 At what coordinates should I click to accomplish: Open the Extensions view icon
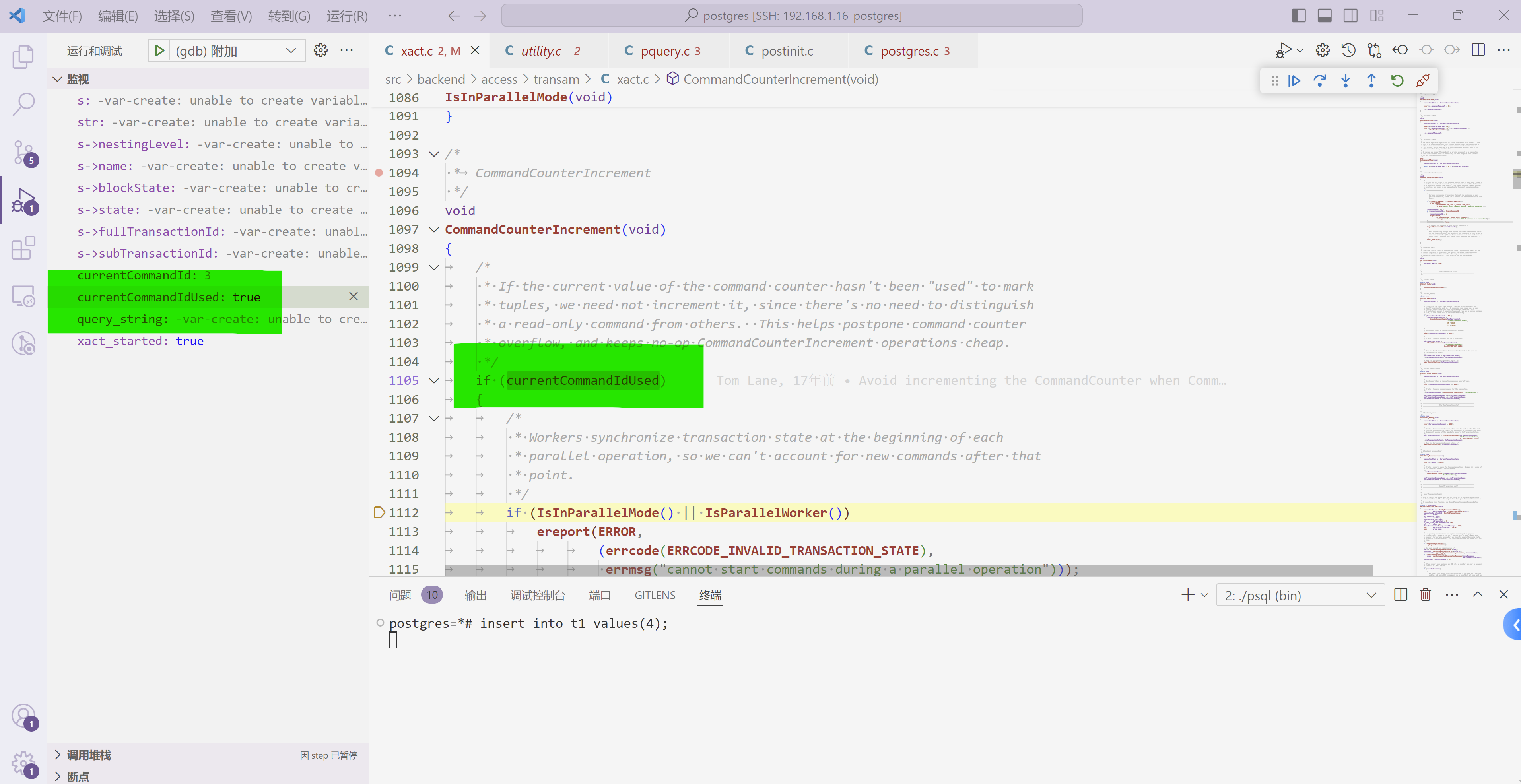click(x=23, y=248)
